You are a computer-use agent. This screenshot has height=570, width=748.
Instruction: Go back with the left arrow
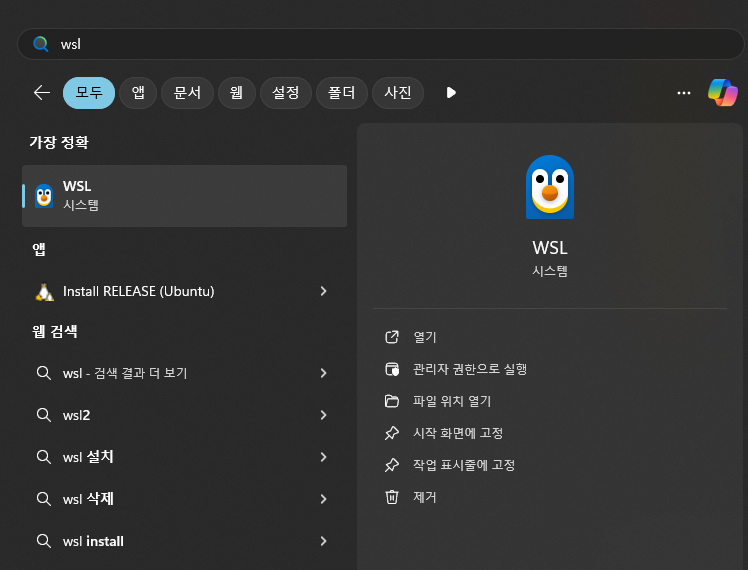point(42,93)
